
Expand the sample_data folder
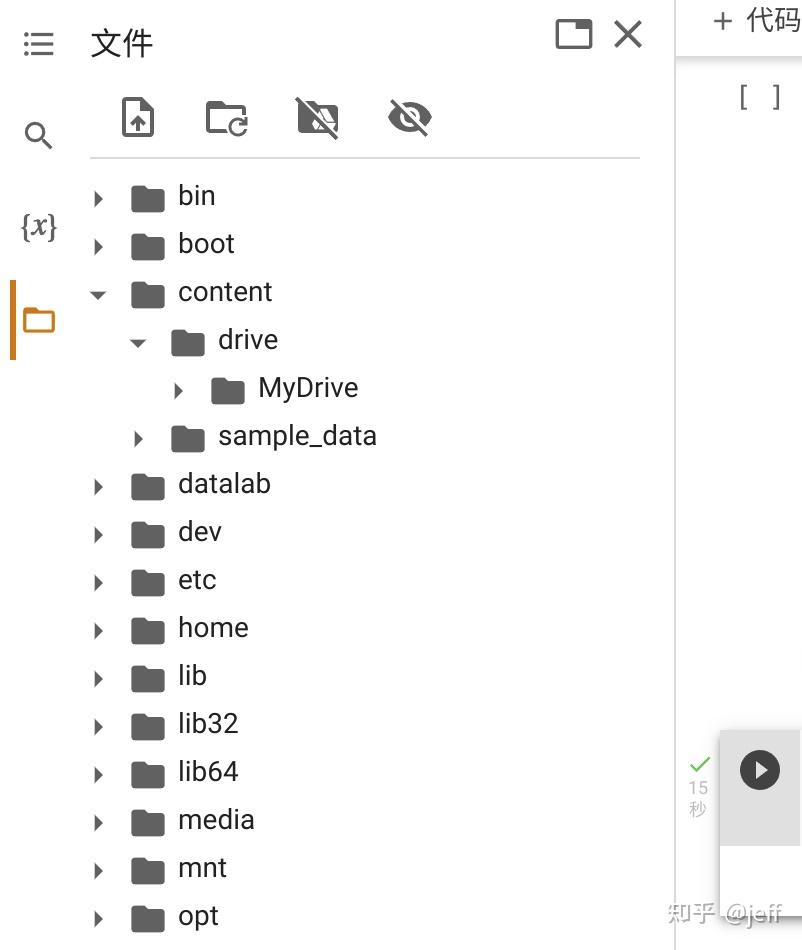coord(138,438)
